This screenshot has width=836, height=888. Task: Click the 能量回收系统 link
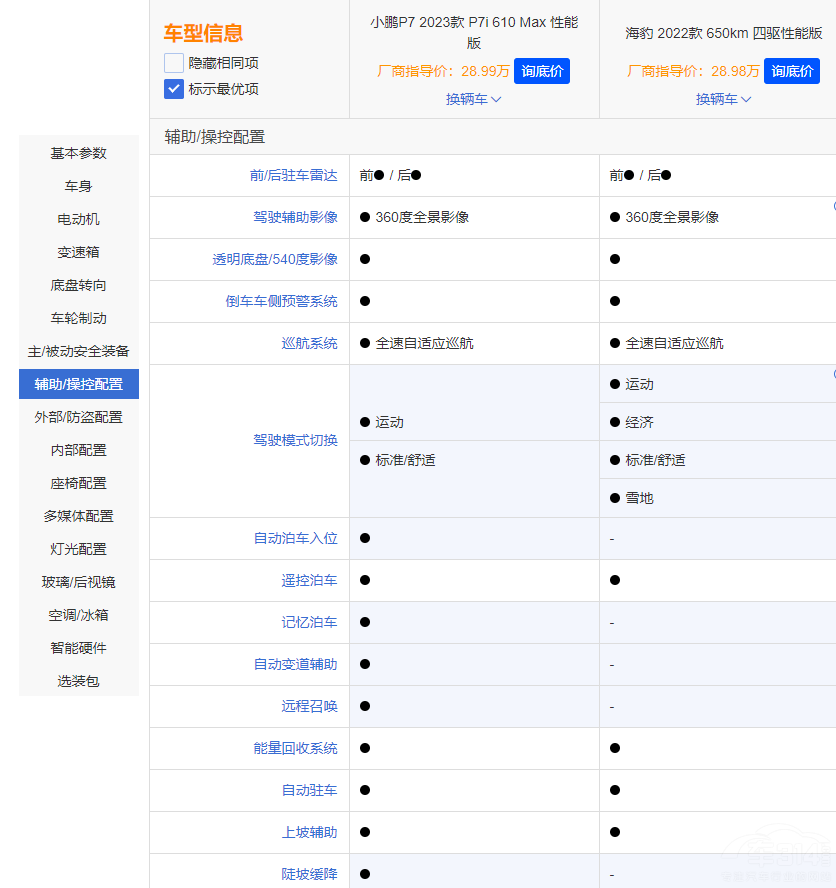[x=296, y=748]
